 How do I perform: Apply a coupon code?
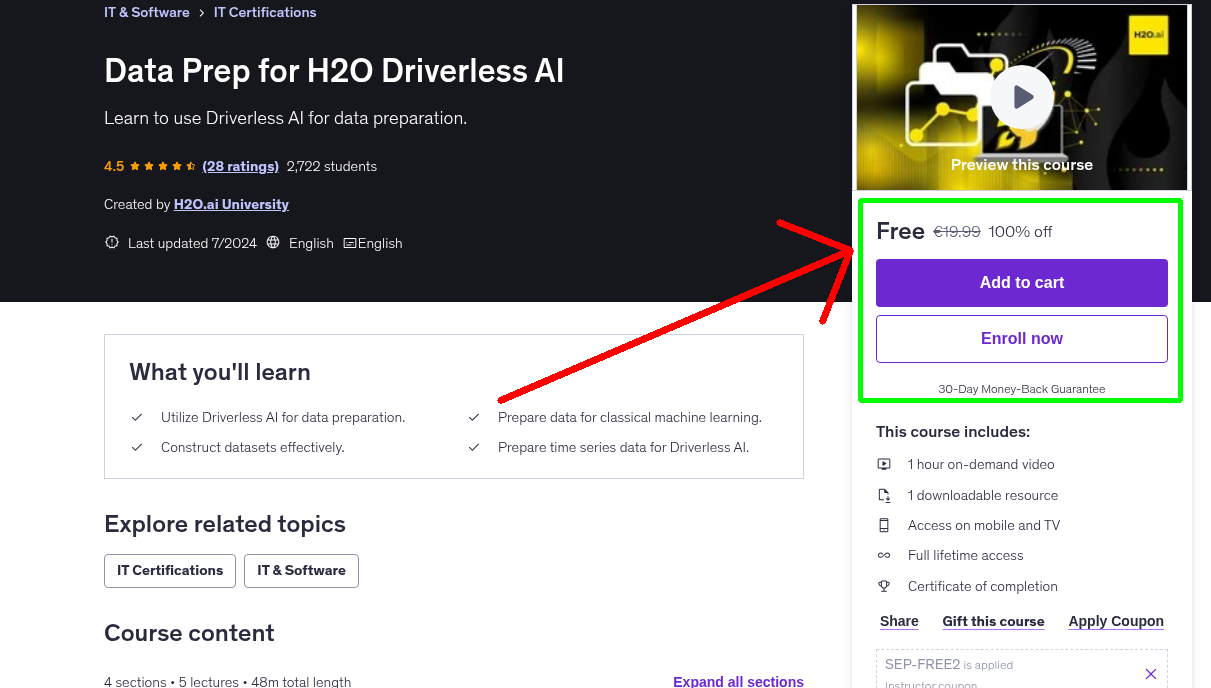click(x=1116, y=621)
